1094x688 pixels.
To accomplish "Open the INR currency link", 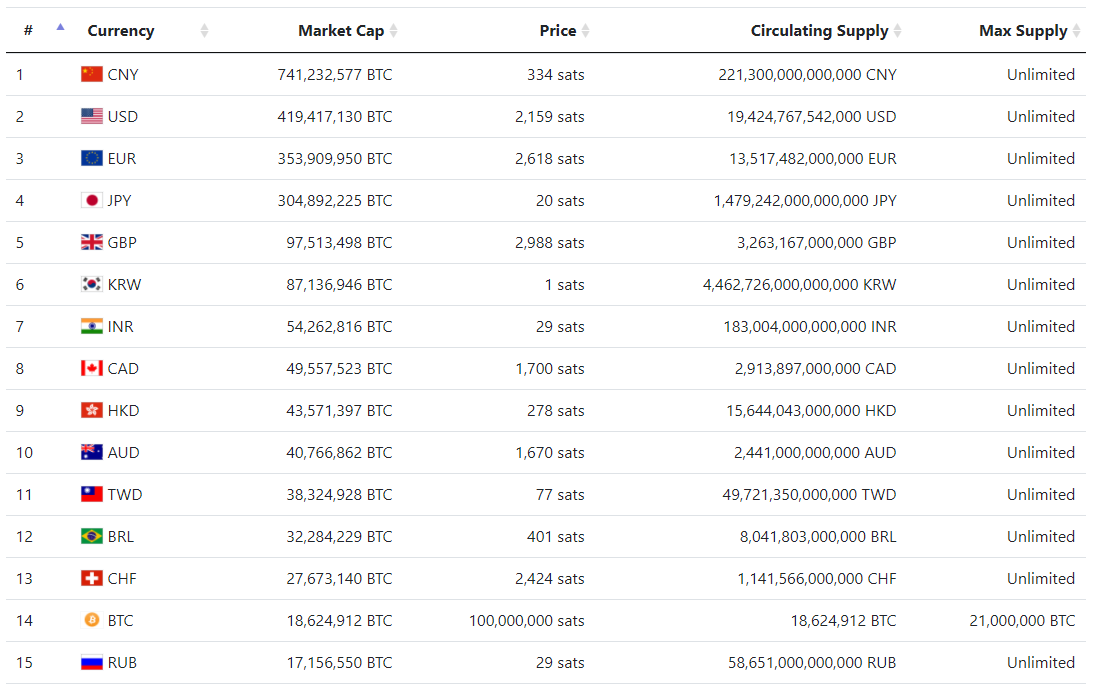I will (120, 326).
